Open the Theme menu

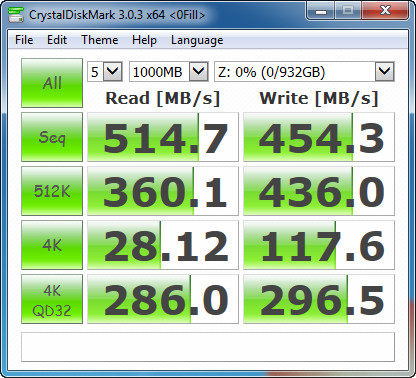[x=100, y=40]
